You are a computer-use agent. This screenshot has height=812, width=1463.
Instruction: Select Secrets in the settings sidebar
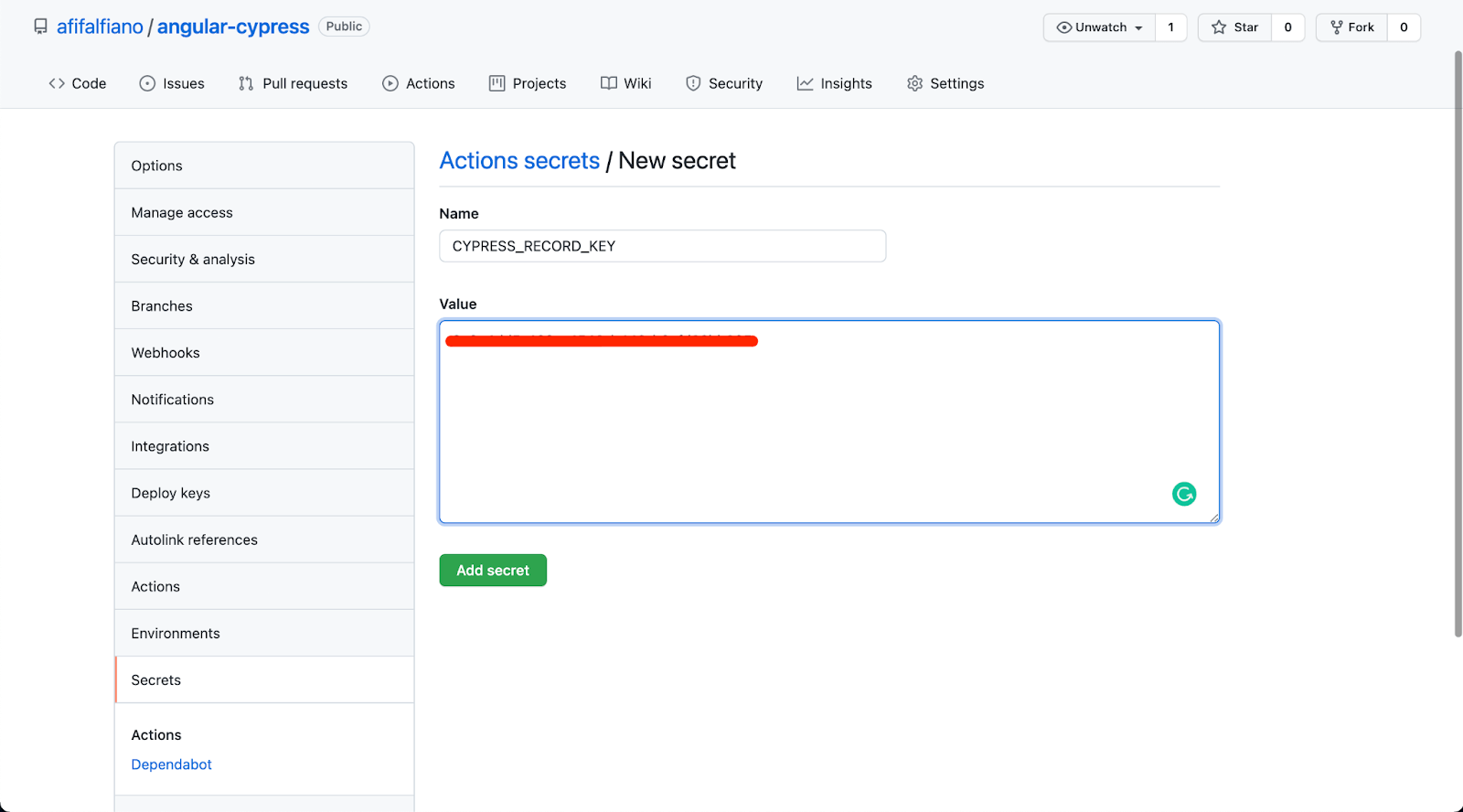264,679
